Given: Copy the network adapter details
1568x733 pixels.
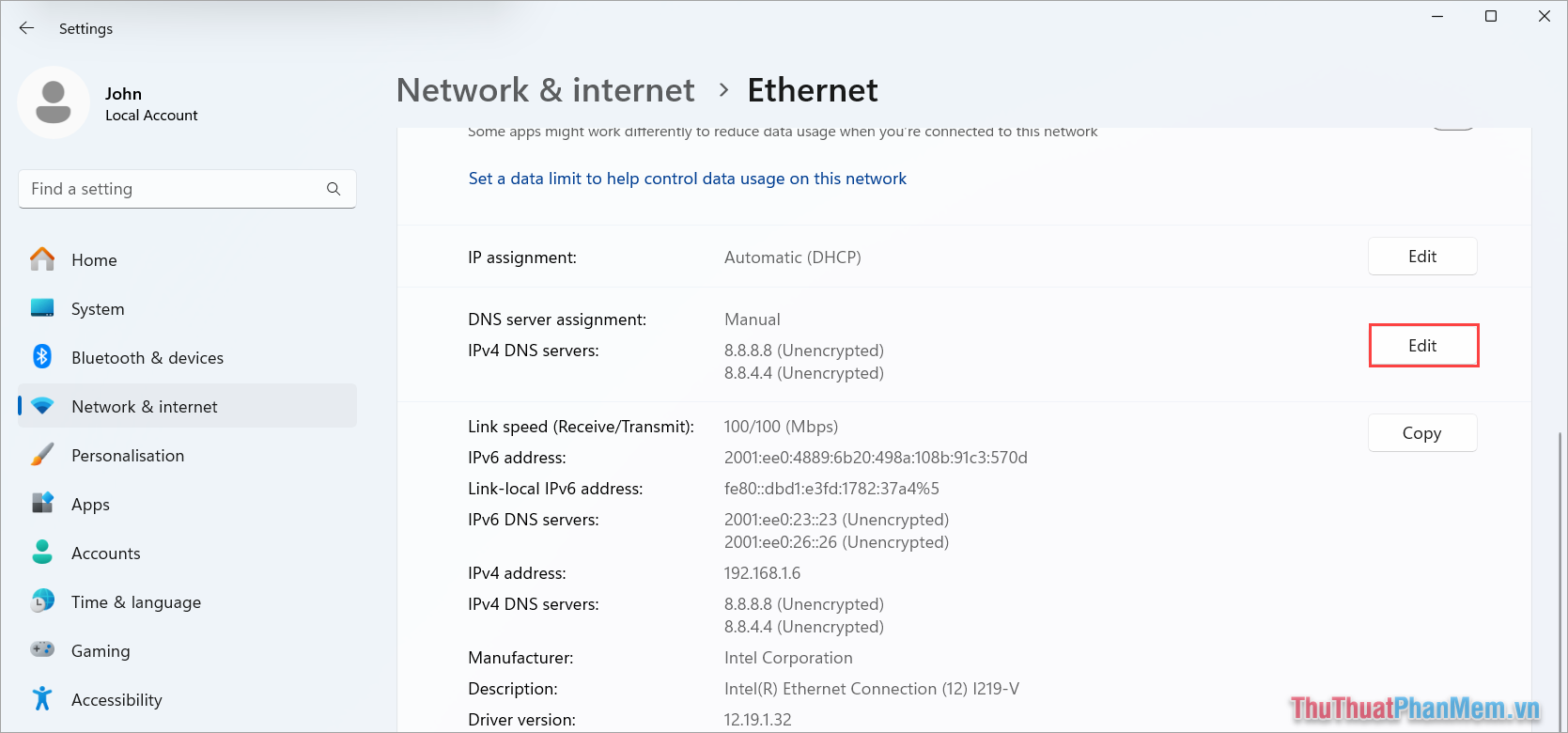Looking at the screenshot, I should [x=1421, y=432].
